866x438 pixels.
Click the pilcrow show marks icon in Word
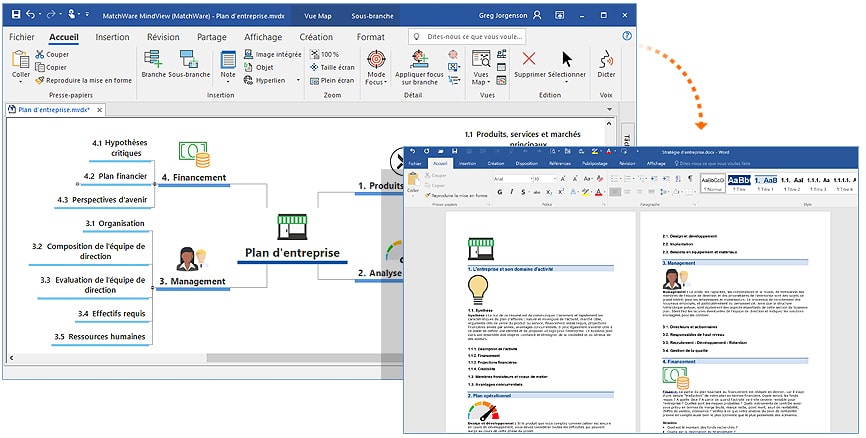[x=690, y=179]
